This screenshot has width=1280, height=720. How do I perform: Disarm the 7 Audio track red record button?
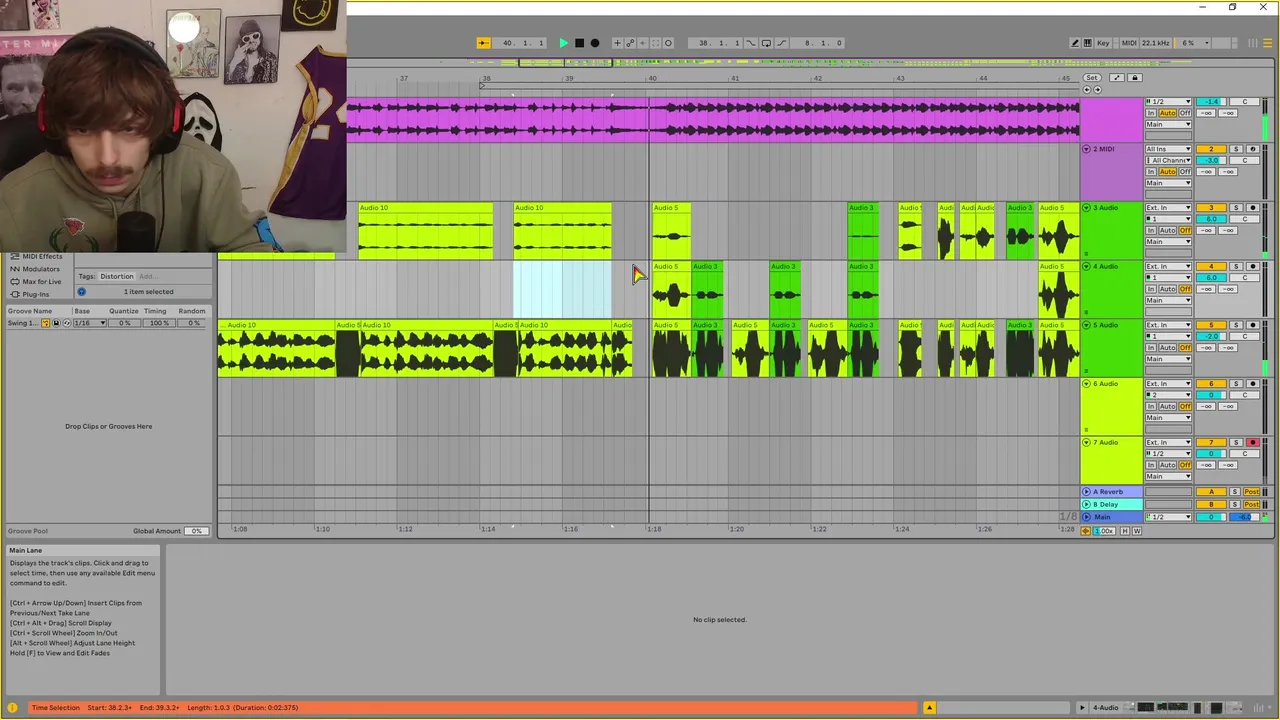[1252, 443]
